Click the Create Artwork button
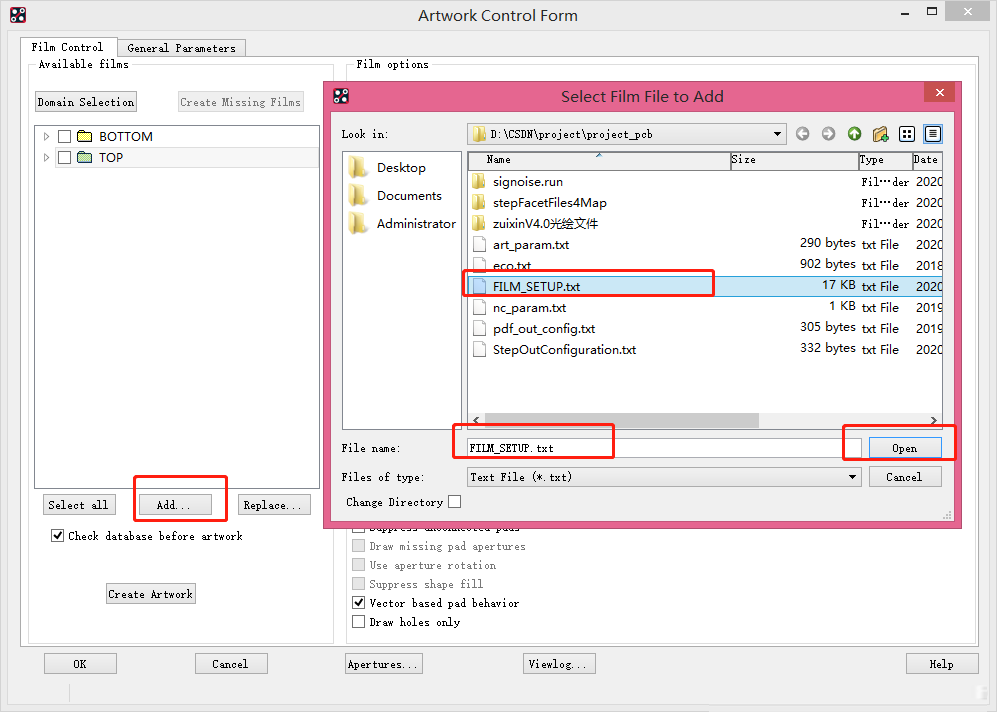 coord(150,594)
